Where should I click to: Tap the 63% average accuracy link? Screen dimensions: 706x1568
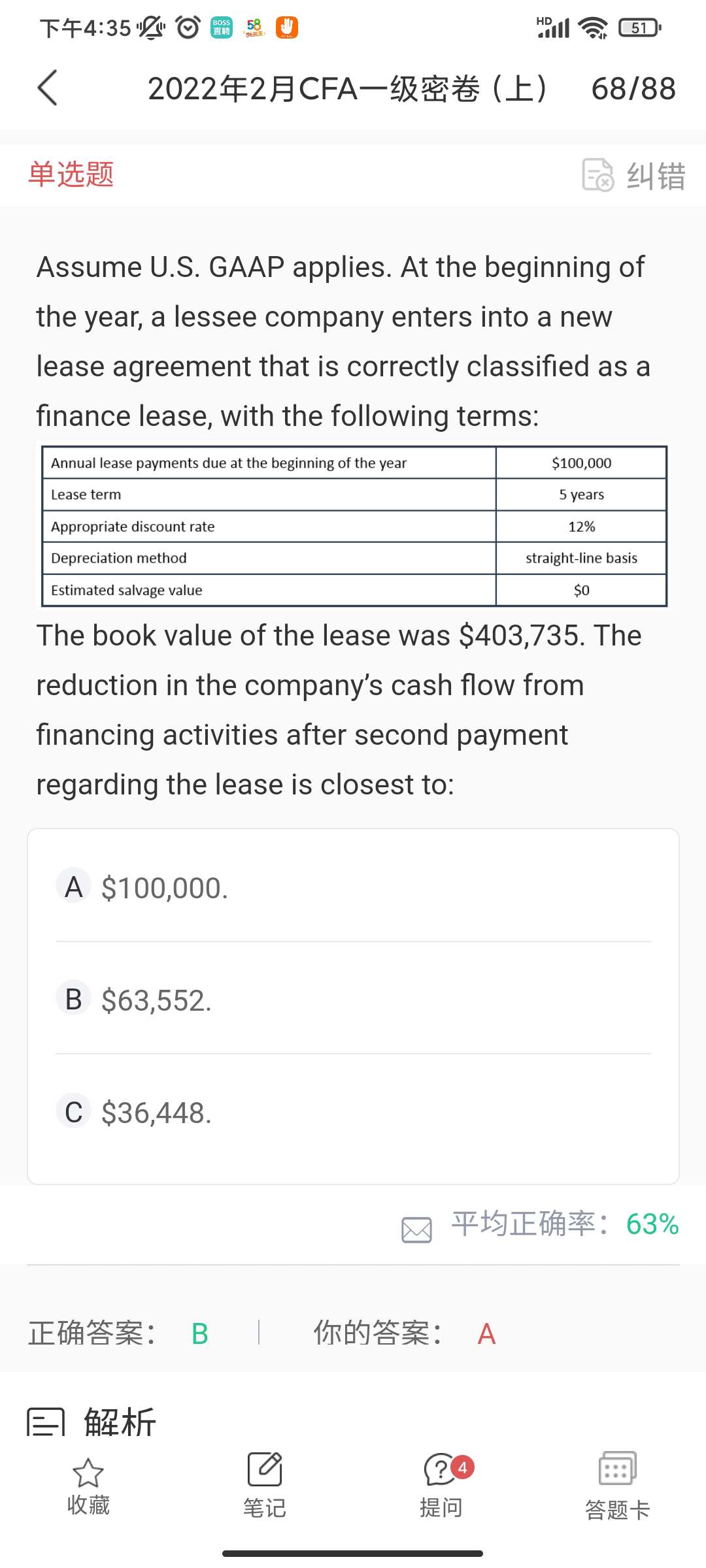(652, 1224)
